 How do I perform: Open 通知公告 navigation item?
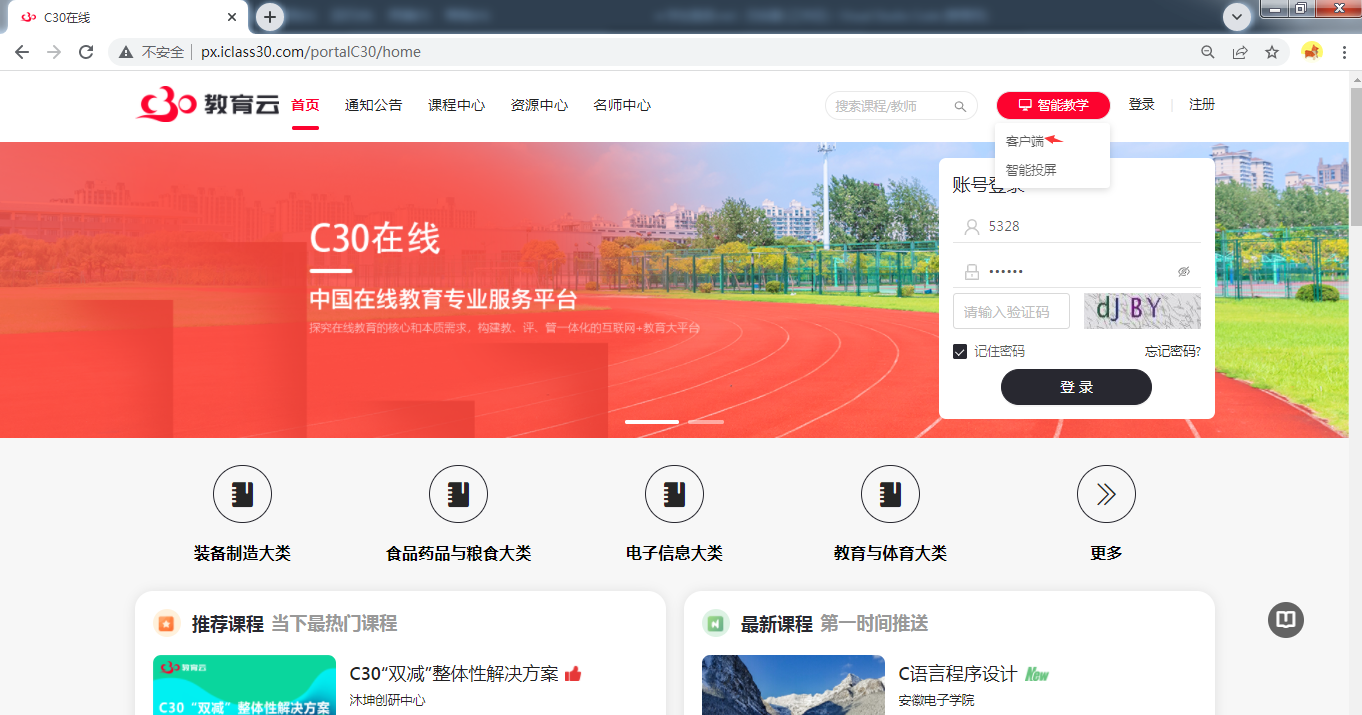373,105
